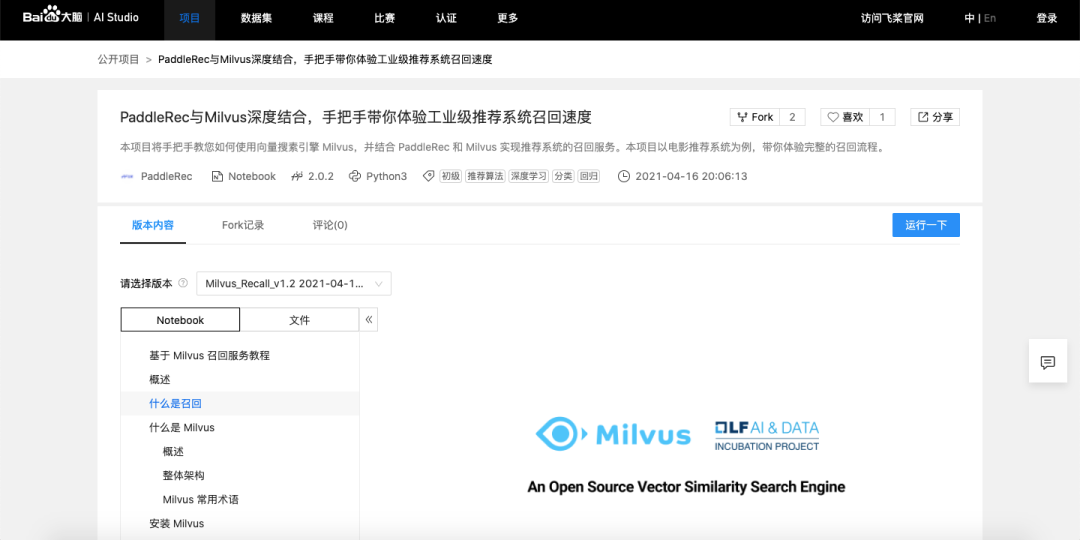Open the 项目 nav menu
The width and height of the screenshot is (1080, 540).
(189, 19)
